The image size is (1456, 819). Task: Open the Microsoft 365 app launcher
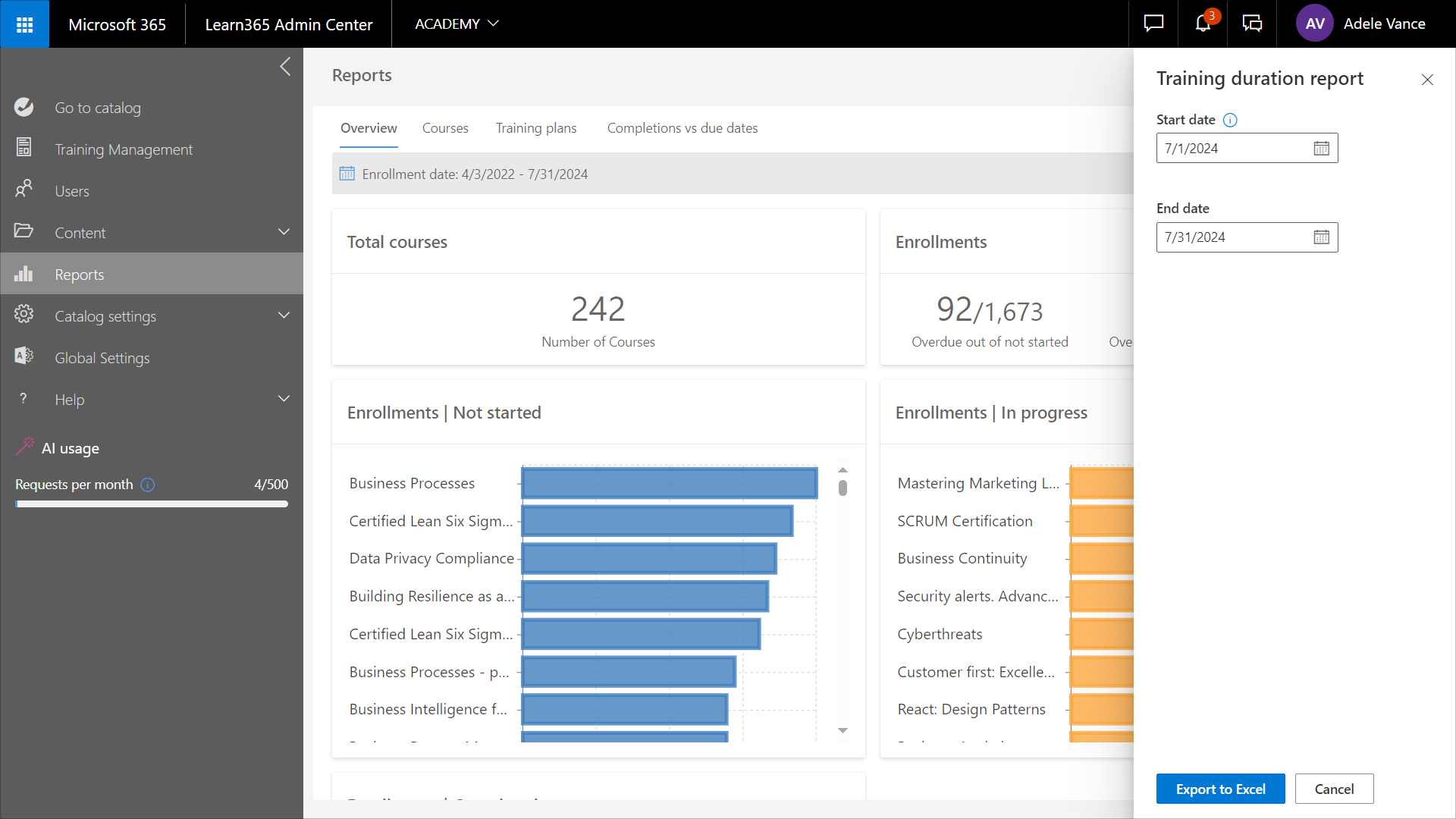[x=24, y=24]
